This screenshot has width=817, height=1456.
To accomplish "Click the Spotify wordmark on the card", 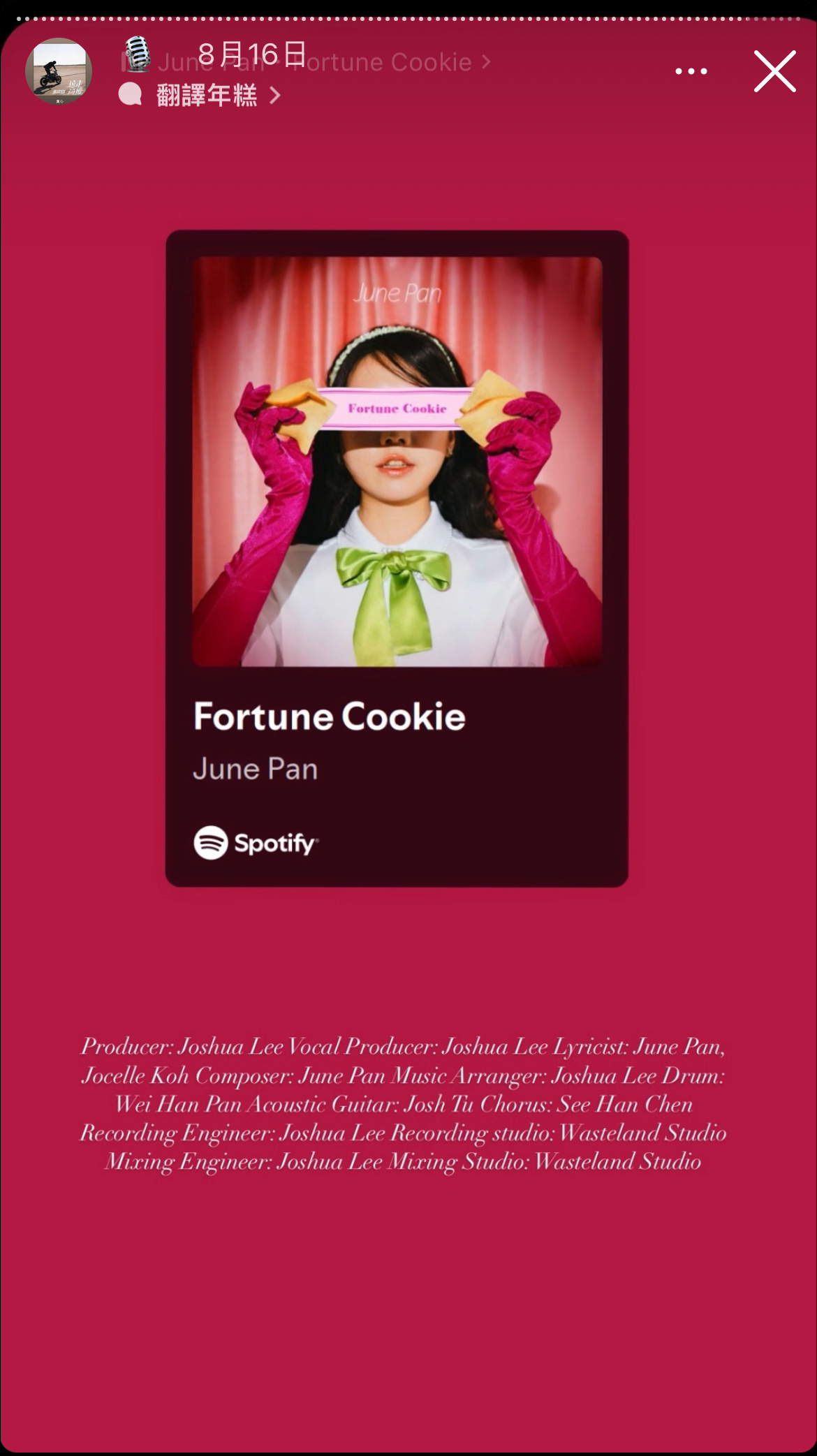I will coord(276,844).
